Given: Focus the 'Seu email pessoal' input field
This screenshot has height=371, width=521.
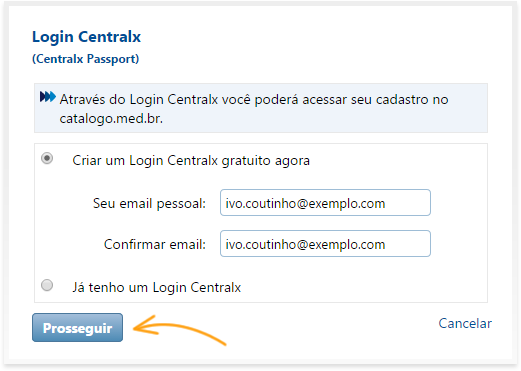Looking at the screenshot, I should 325,203.
